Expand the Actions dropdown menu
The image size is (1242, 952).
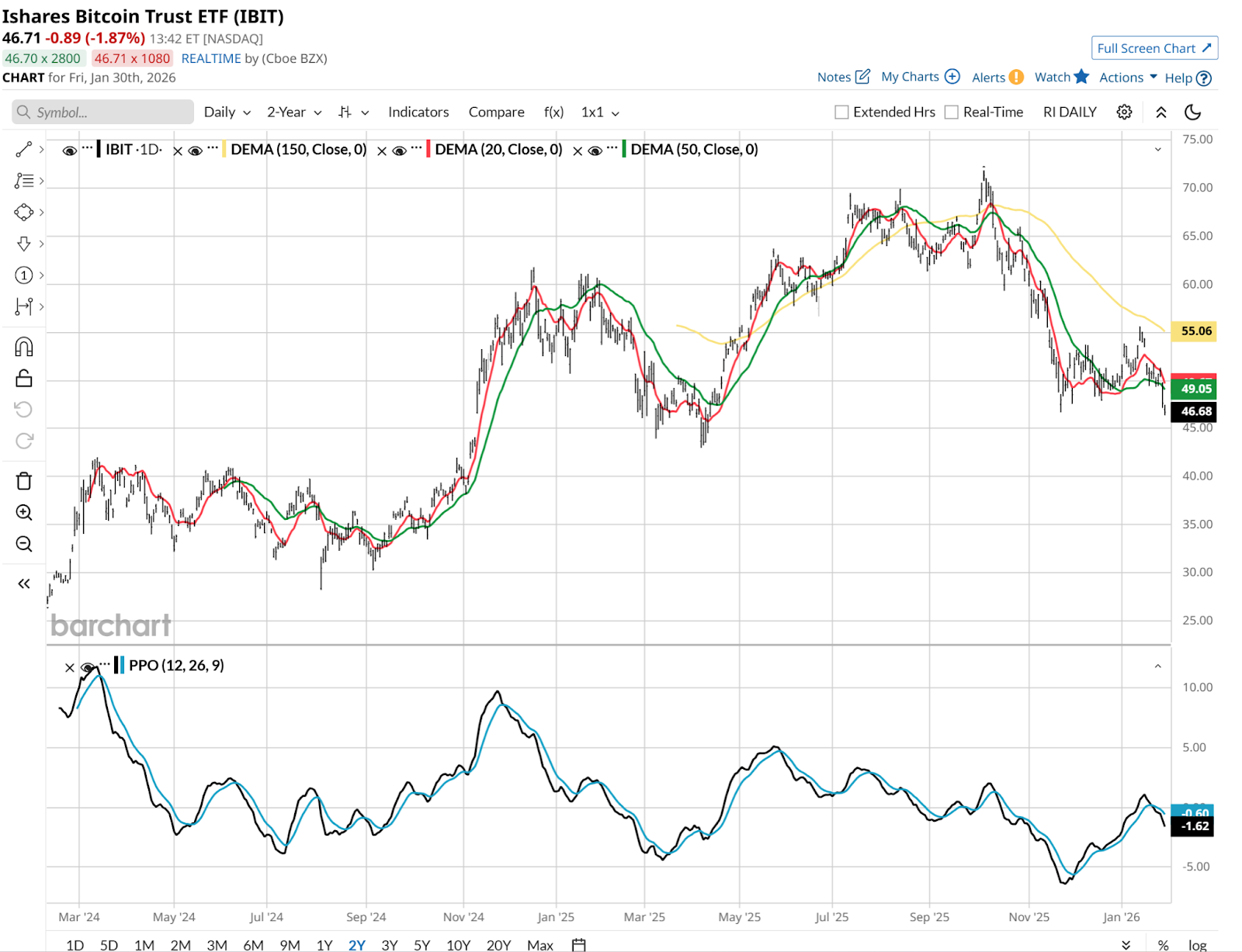(x=1127, y=78)
